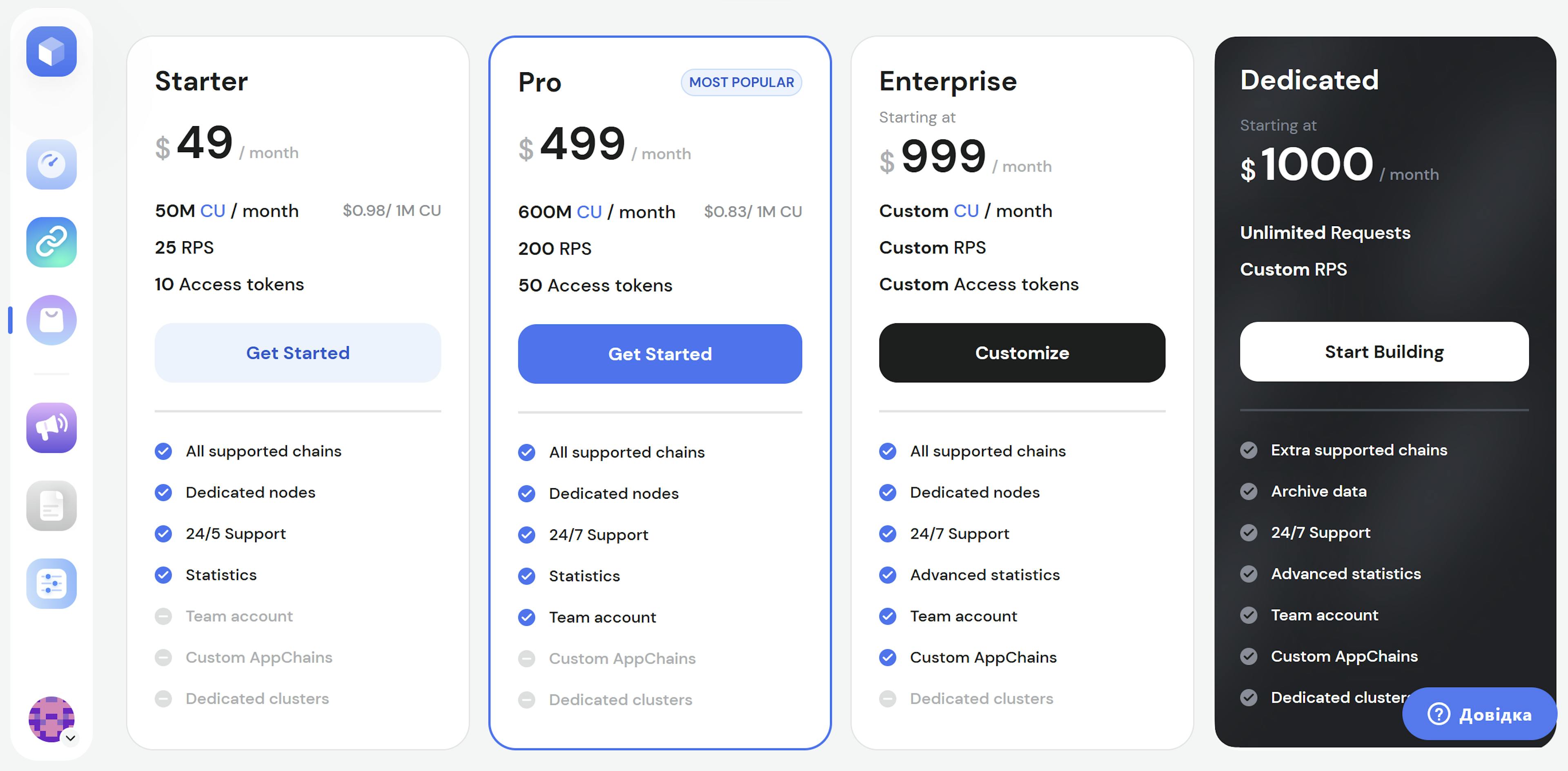
Task: Click Get Started on Pro plan
Action: (x=660, y=354)
